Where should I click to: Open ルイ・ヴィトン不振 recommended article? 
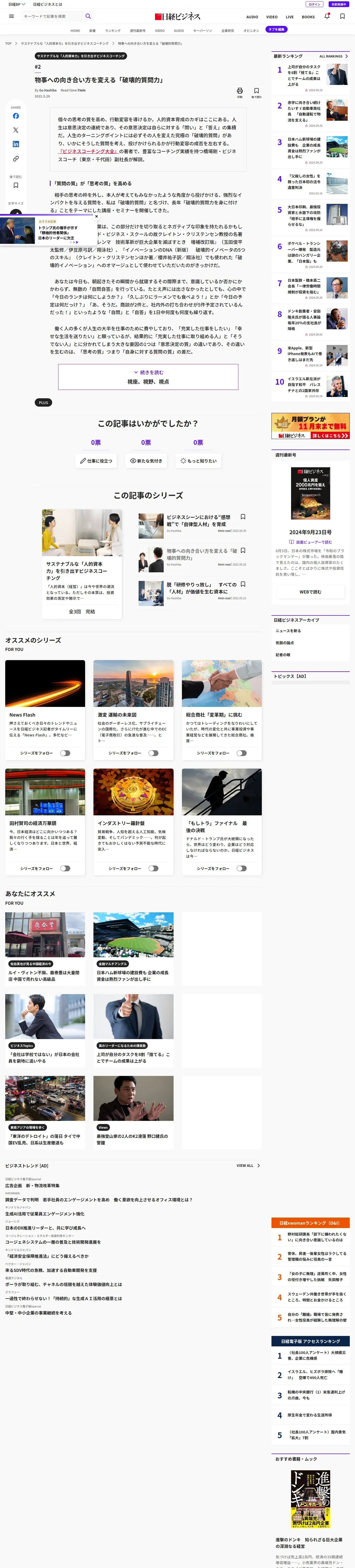pos(45,948)
